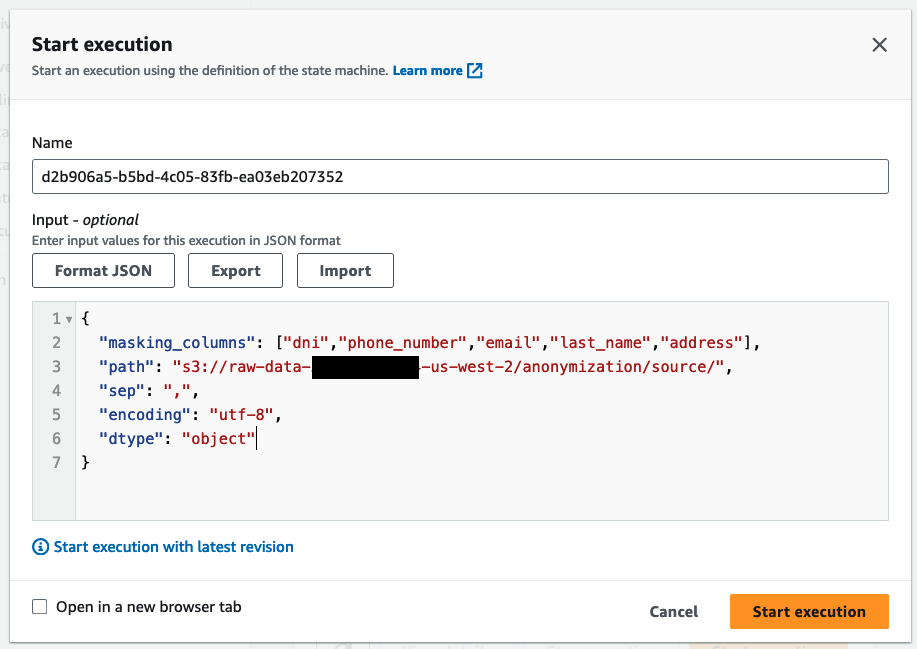Close the Start execution dialog

(x=879, y=45)
